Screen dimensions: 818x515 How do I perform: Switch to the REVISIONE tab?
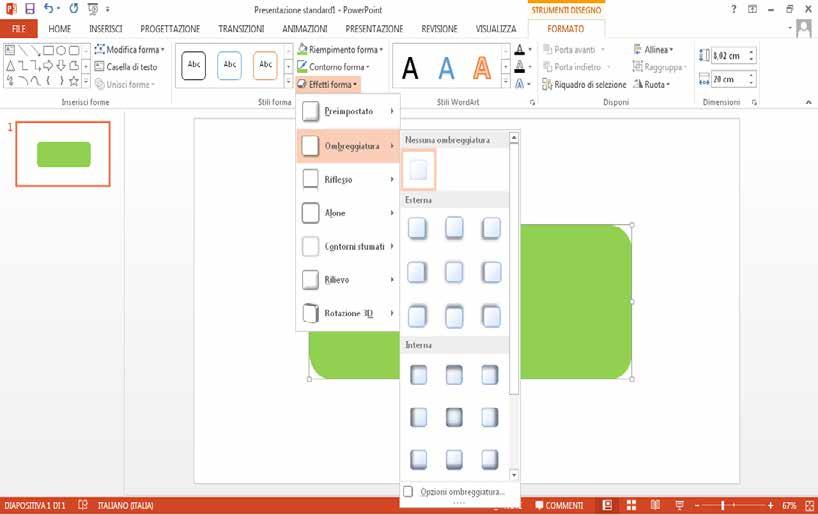[x=439, y=29]
